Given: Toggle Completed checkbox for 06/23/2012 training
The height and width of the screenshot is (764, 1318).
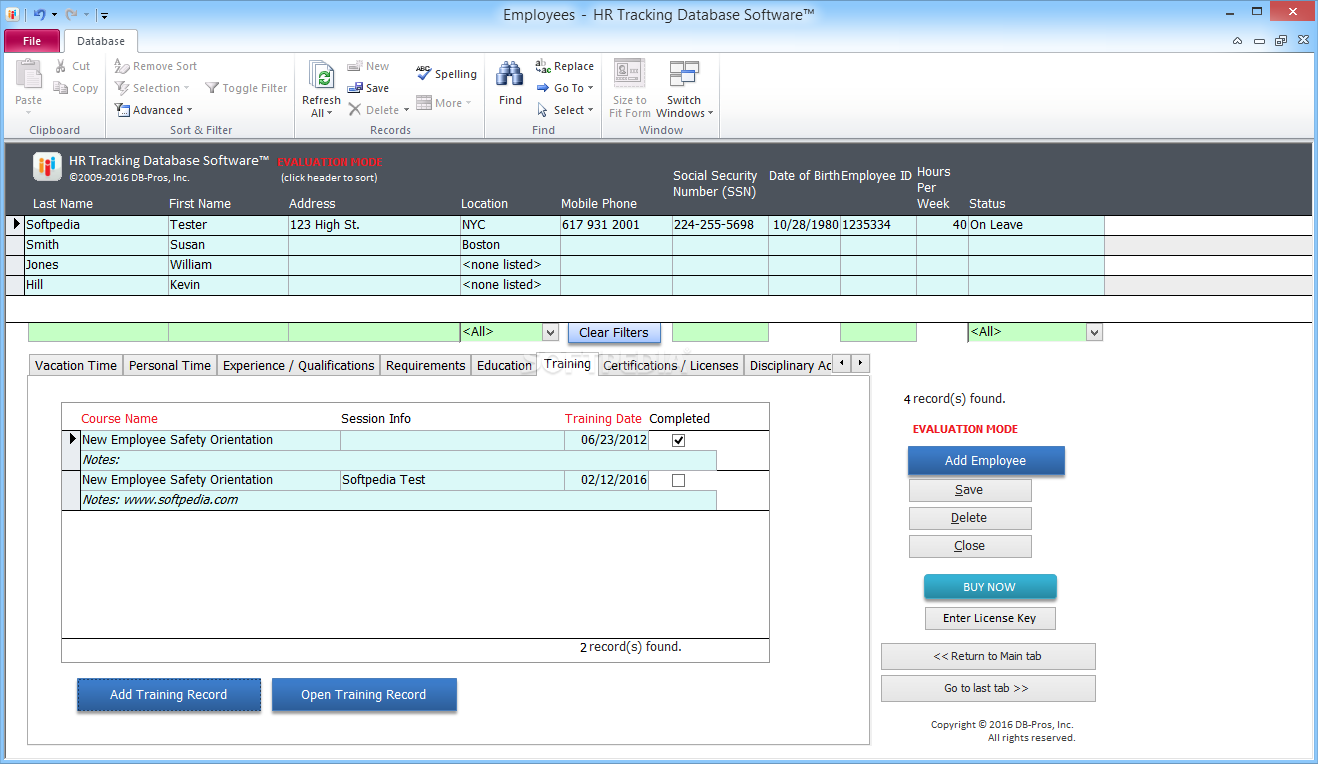Looking at the screenshot, I should click(x=679, y=440).
